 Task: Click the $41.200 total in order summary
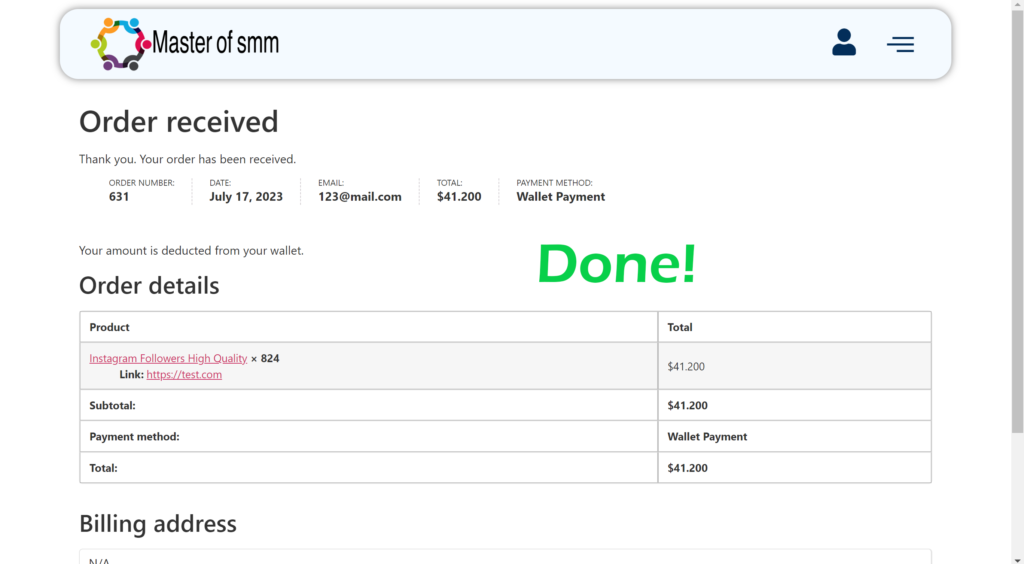[x=459, y=197]
